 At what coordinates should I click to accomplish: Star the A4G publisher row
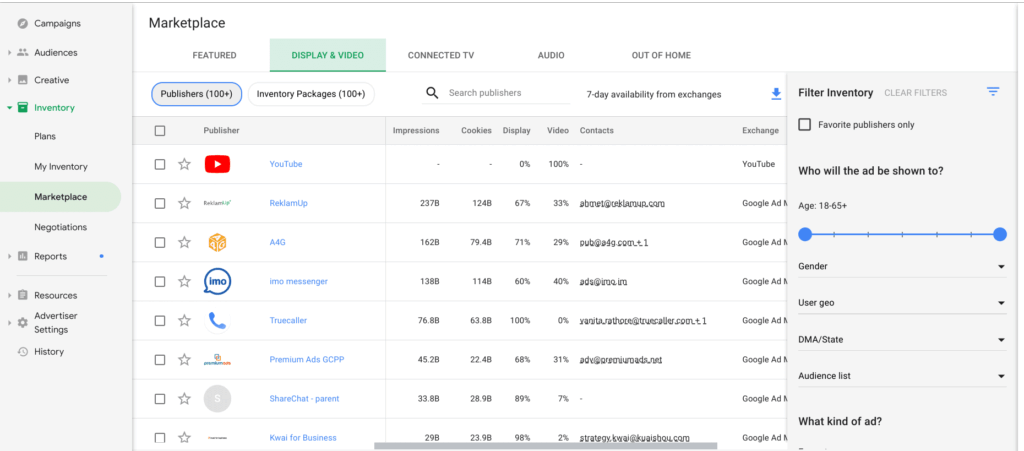coord(184,242)
